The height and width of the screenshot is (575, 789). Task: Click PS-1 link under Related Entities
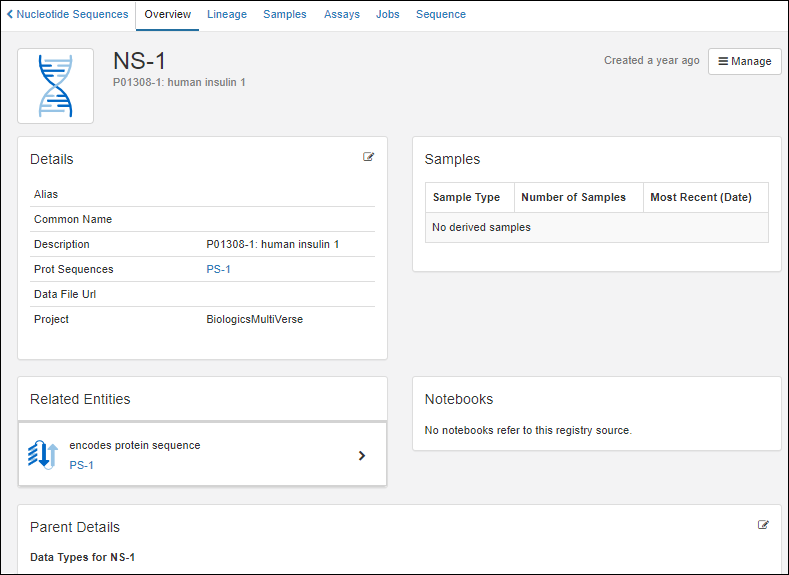tap(81, 465)
